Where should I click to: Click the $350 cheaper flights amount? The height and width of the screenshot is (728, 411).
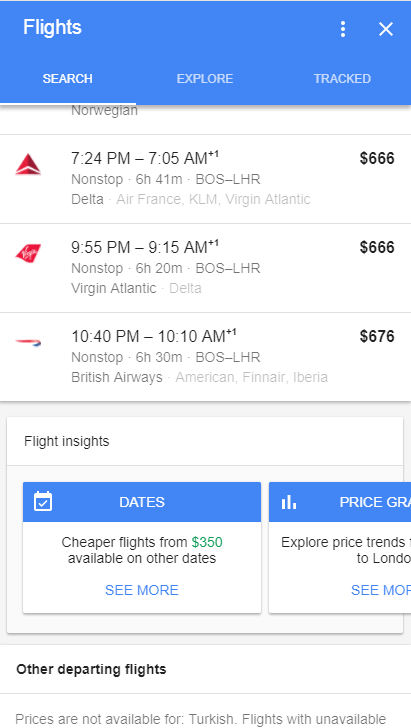[207, 542]
